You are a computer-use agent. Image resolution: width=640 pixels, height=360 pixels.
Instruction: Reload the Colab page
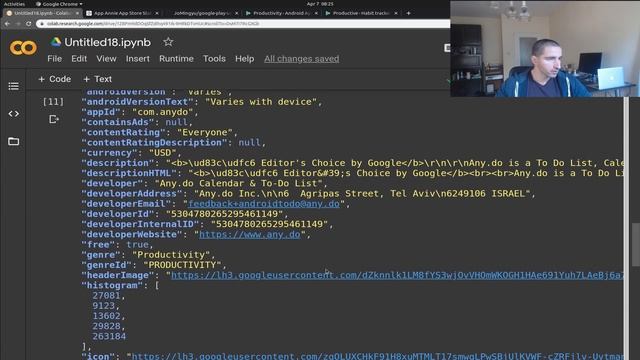pyautogui.click(x=28, y=24)
